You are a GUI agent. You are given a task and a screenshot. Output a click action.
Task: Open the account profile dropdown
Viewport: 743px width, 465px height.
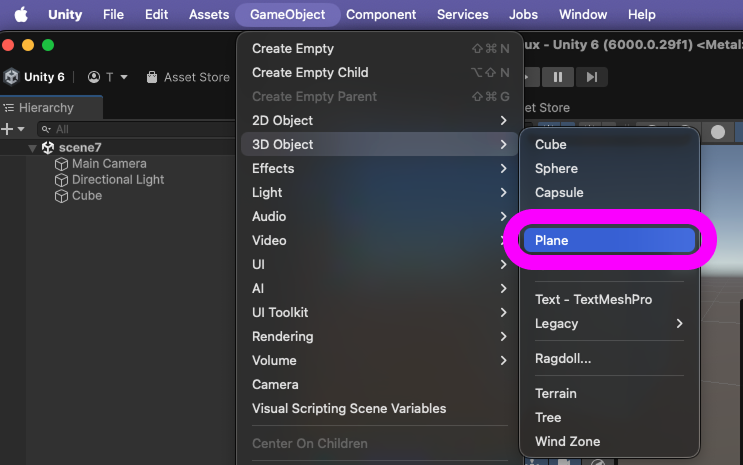108,77
